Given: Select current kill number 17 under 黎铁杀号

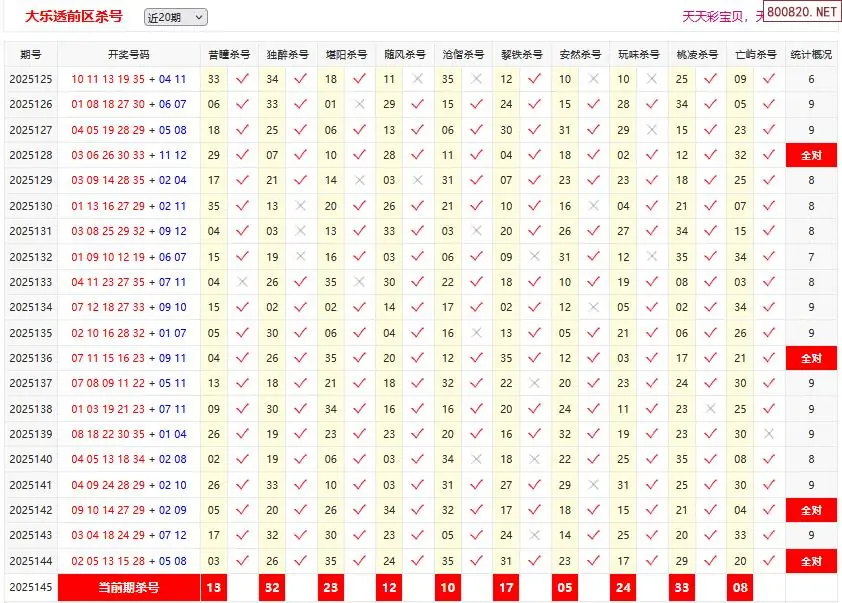Looking at the screenshot, I should (506, 587).
